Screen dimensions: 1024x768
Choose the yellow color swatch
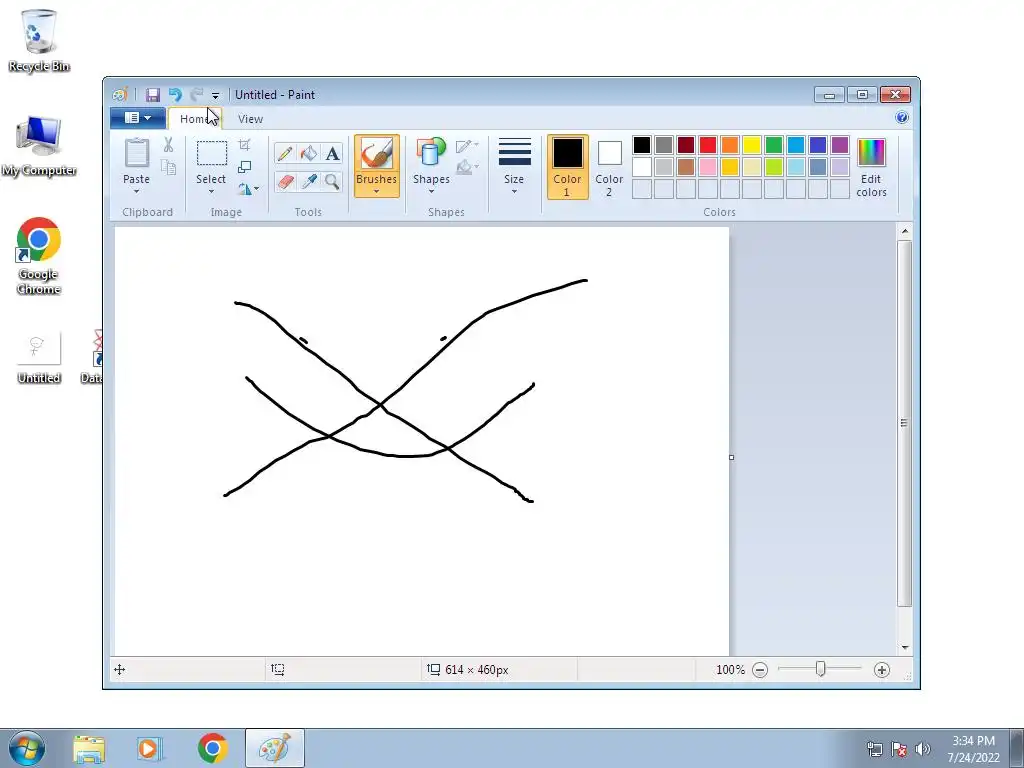tap(752, 145)
